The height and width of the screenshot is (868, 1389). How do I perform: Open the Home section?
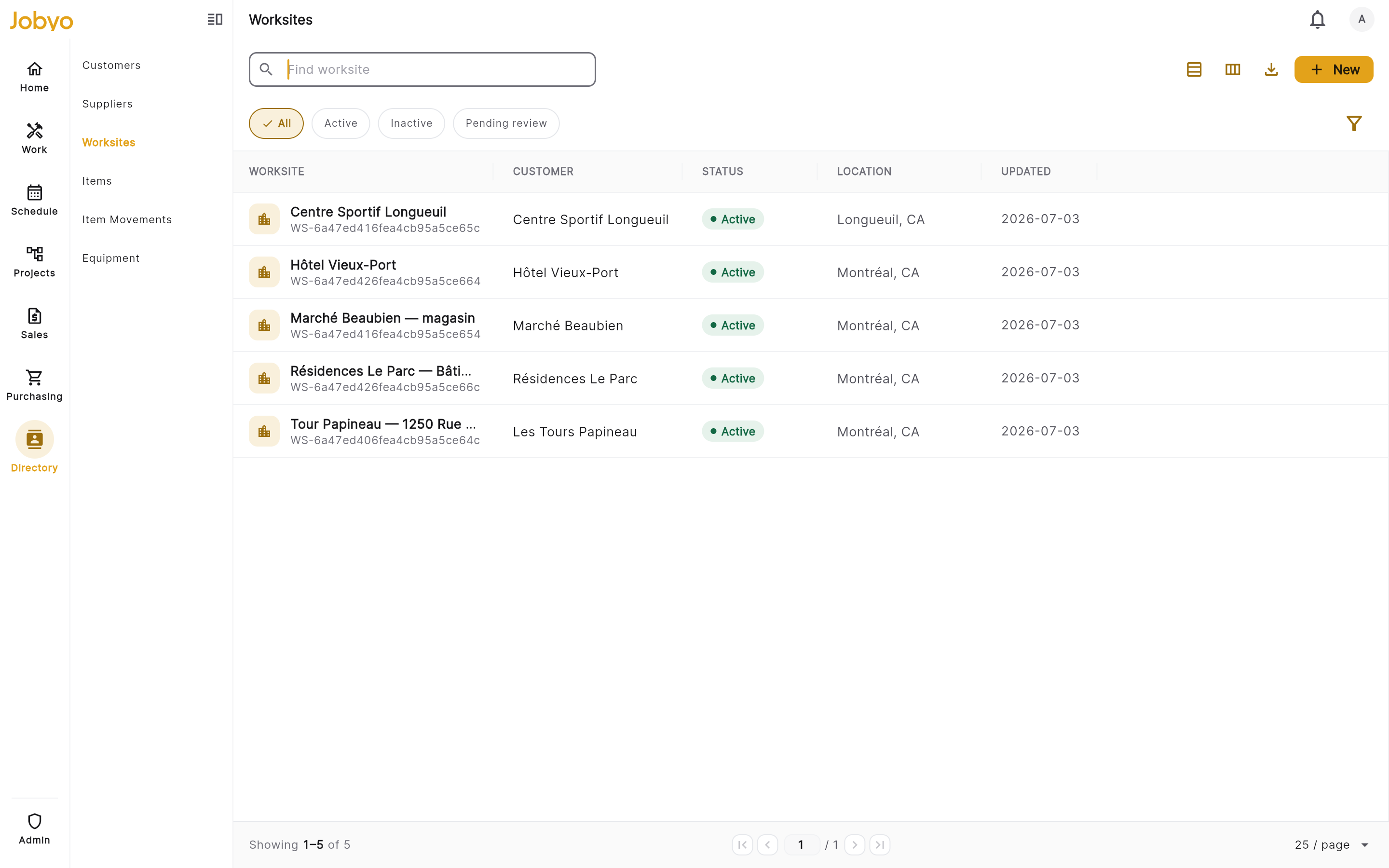point(34,77)
